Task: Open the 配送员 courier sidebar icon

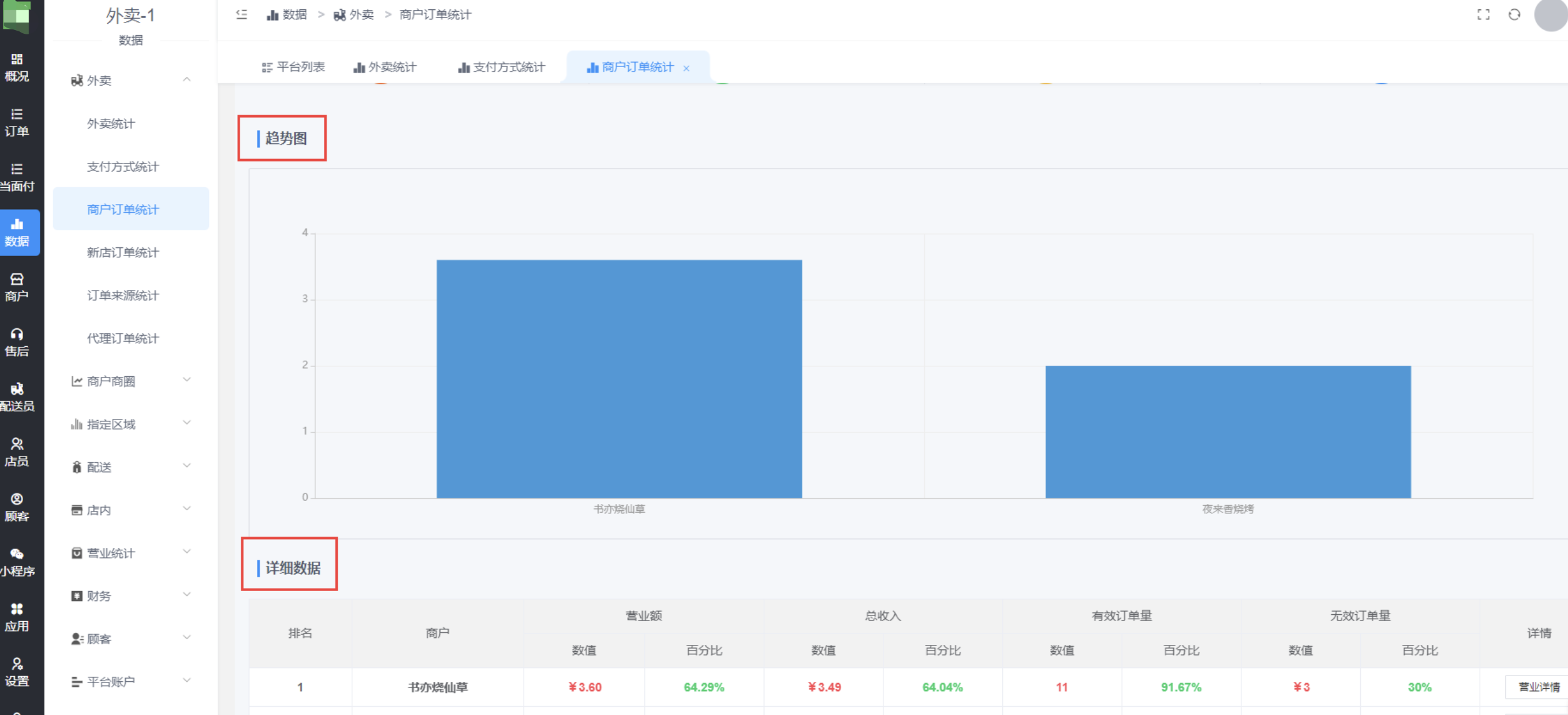Action: [17, 398]
